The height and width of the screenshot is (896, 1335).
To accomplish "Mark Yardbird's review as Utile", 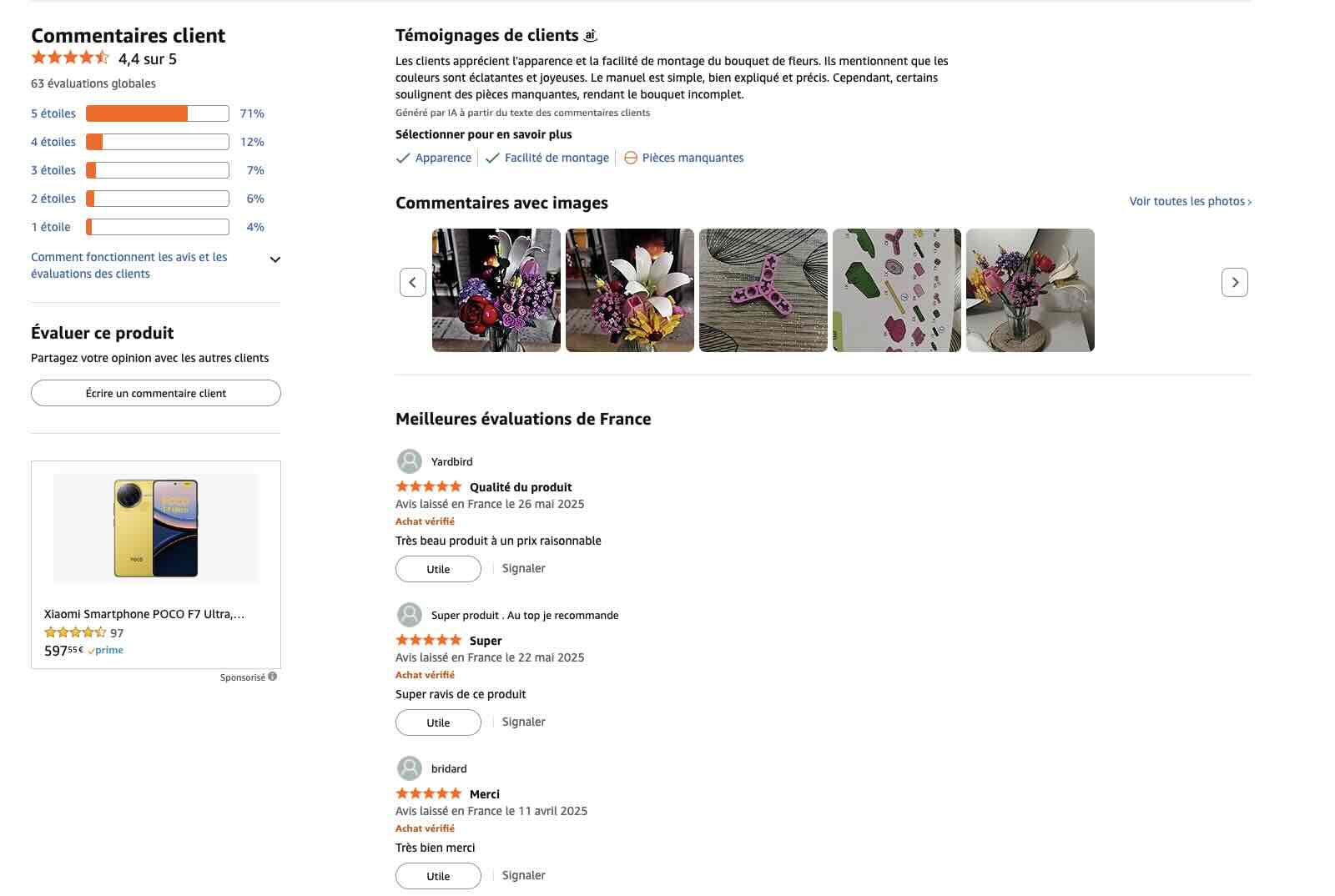I will (x=438, y=569).
